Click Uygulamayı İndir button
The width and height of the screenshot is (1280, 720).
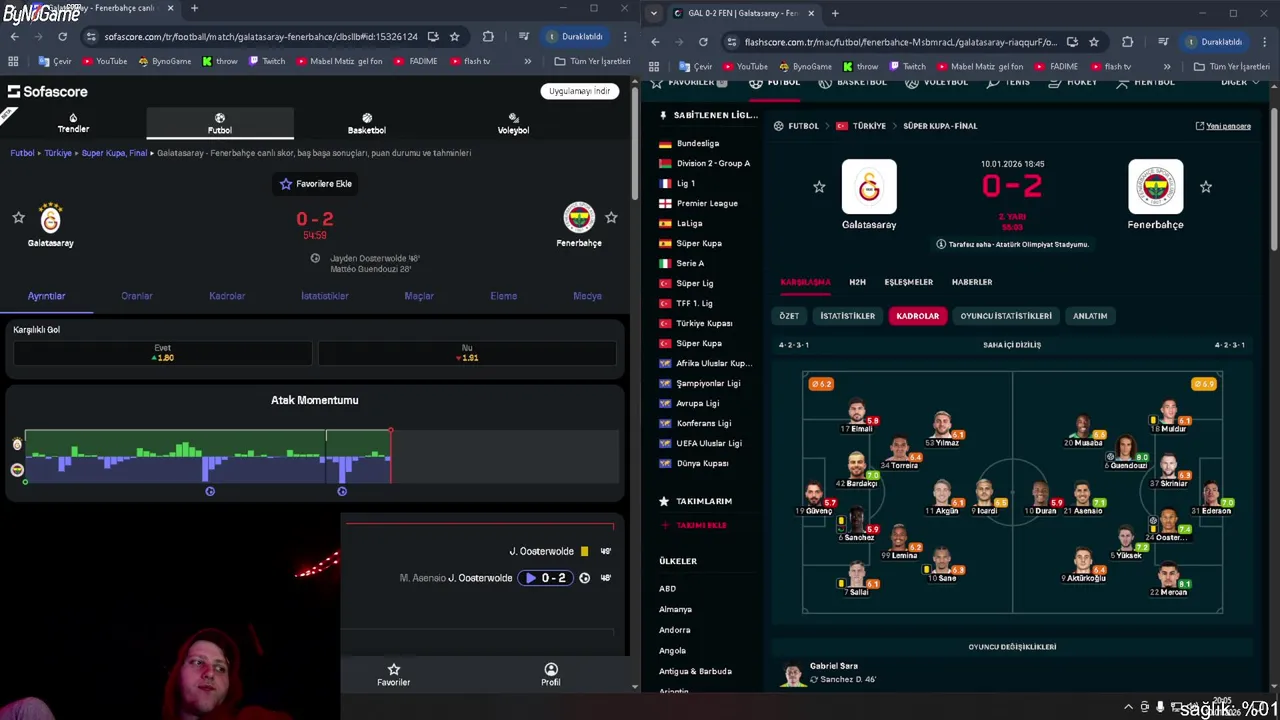coord(579,91)
